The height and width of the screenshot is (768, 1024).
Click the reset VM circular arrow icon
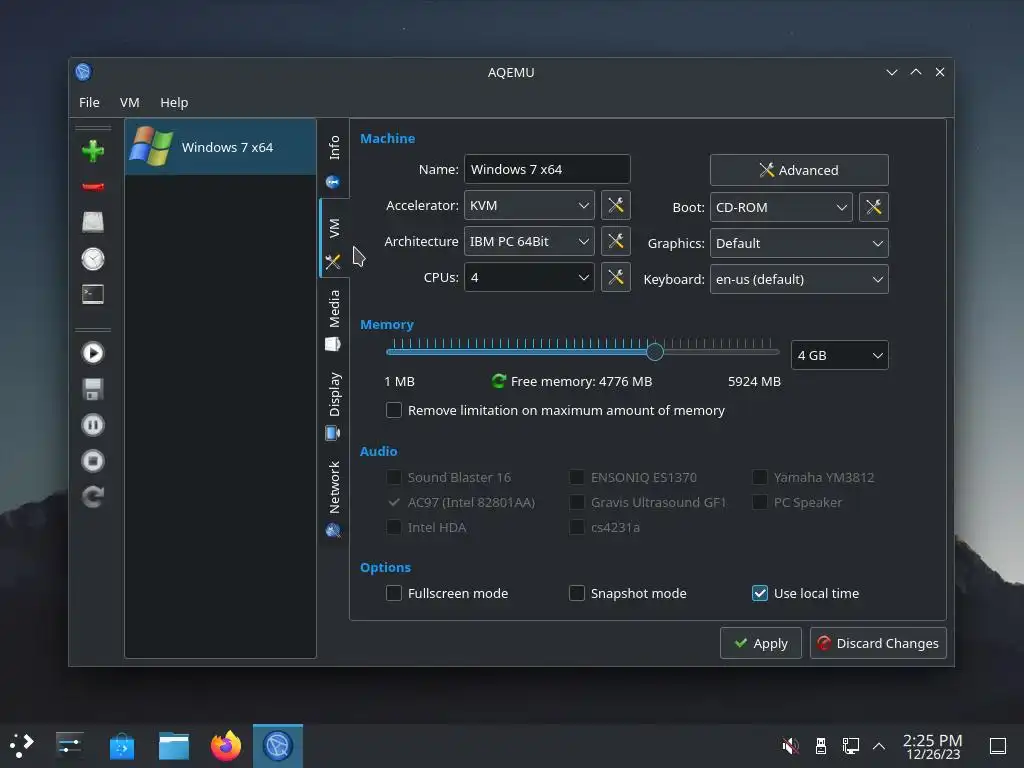tap(93, 497)
